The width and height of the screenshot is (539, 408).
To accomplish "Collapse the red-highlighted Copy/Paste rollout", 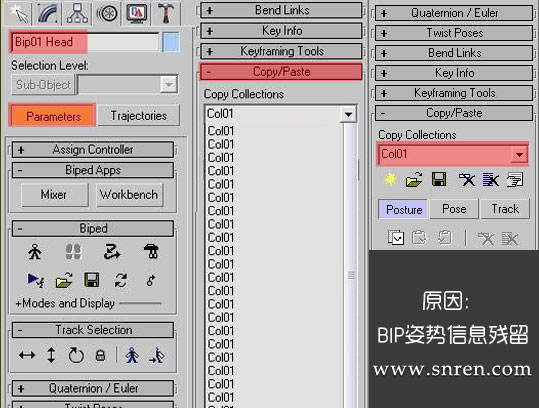I will pos(281,71).
